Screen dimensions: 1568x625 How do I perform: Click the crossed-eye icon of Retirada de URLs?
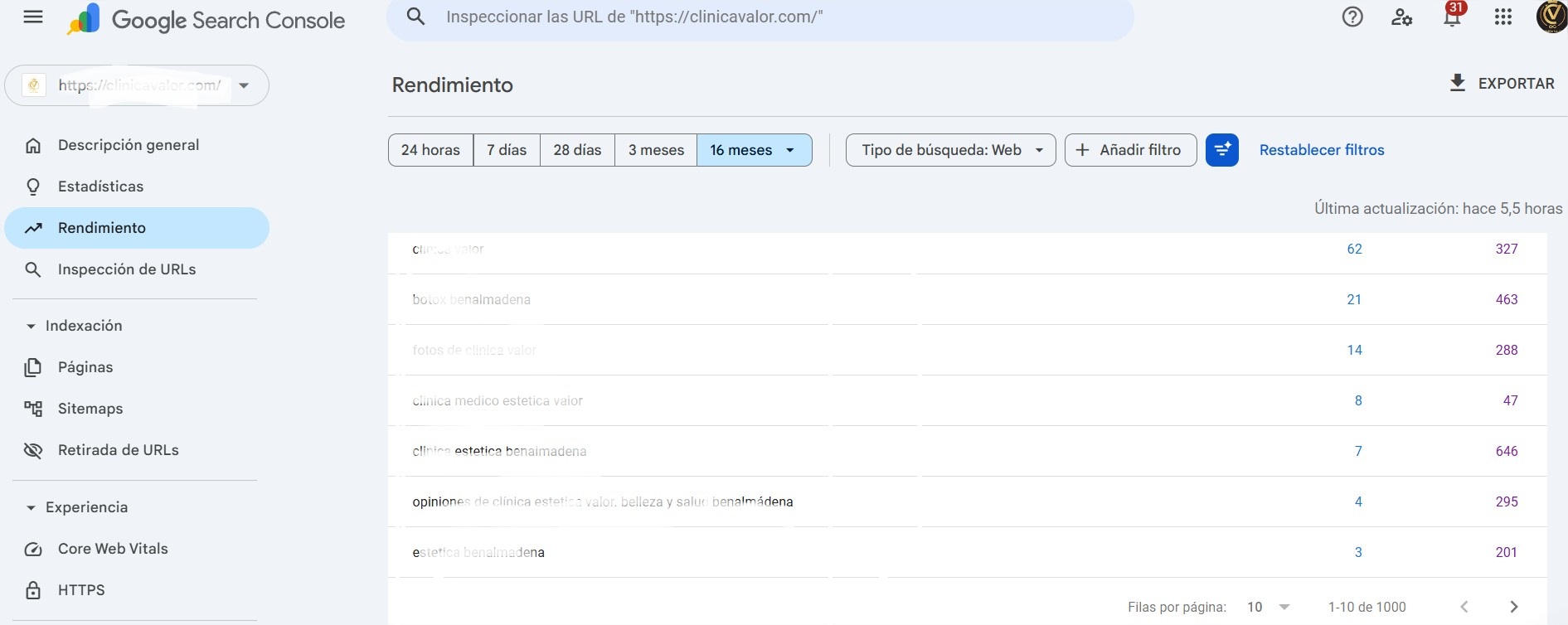(33, 450)
